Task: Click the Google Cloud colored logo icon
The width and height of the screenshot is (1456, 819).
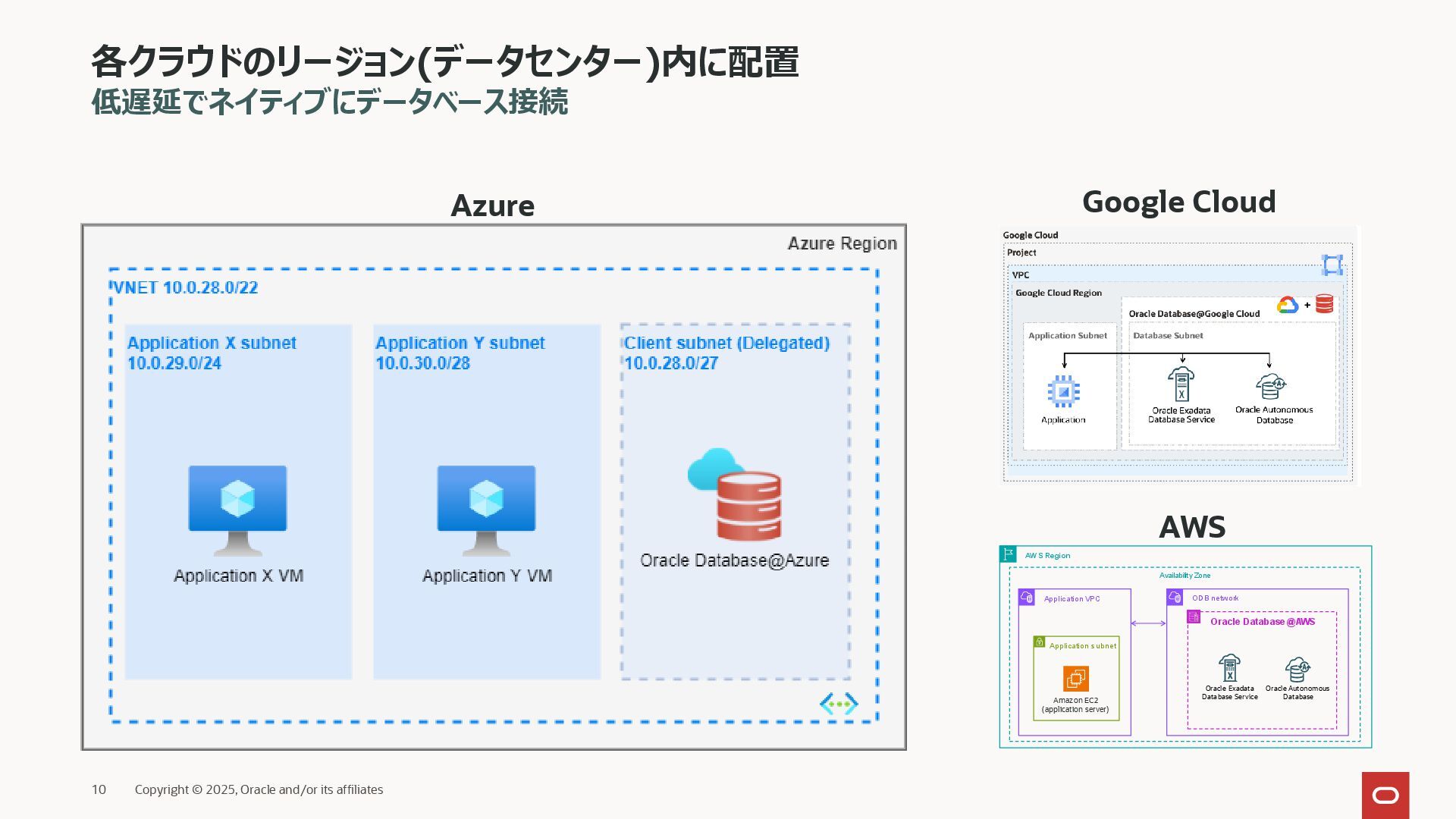Action: [1288, 305]
